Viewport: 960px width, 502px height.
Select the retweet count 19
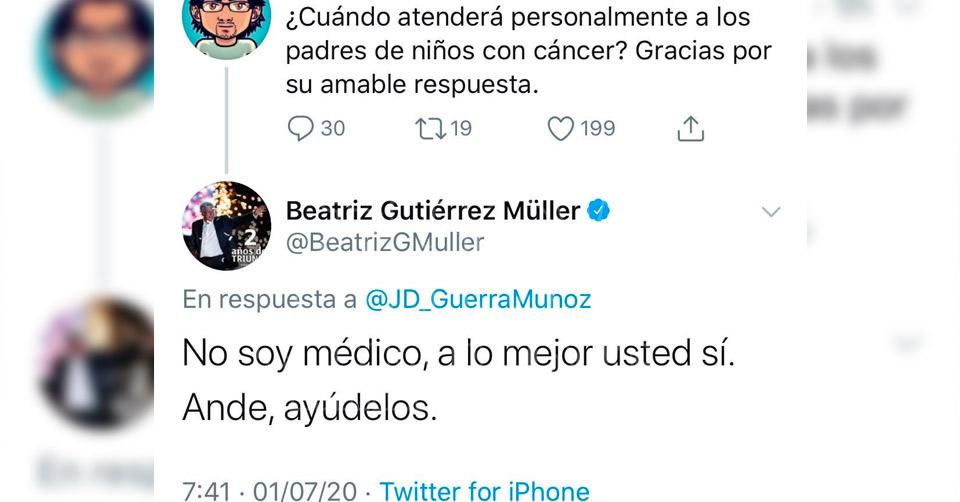tap(460, 128)
